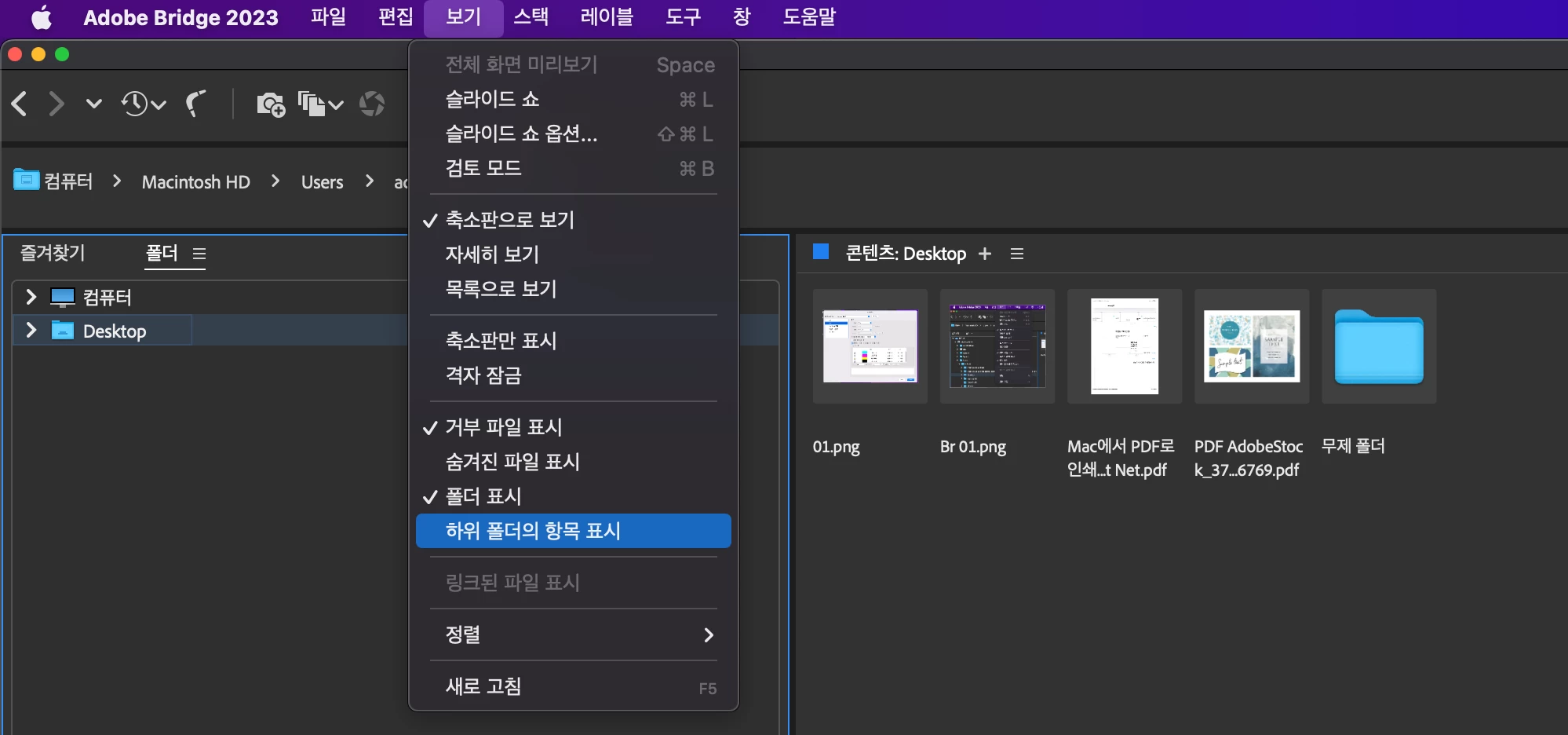Screen dimensions: 1568x735
Task: Click the boomerang return icon
Action: (x=195, y=104)
